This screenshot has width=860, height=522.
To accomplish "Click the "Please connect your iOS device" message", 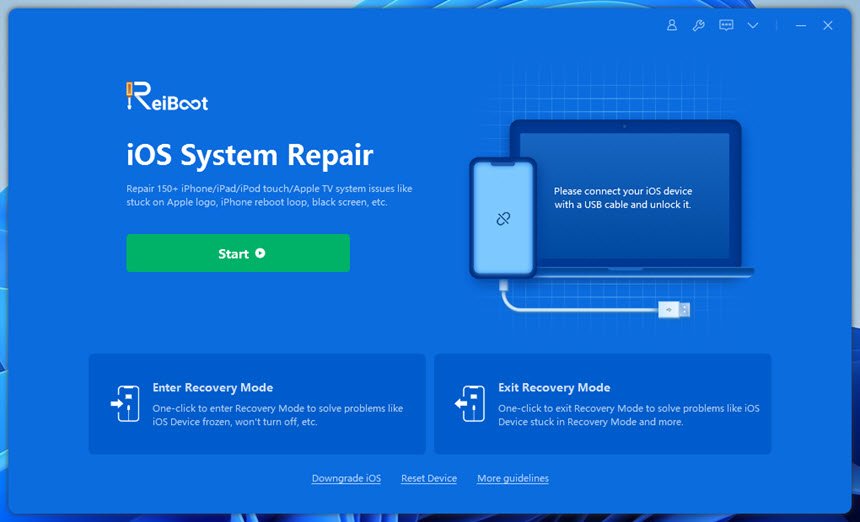I will [623, 198].
